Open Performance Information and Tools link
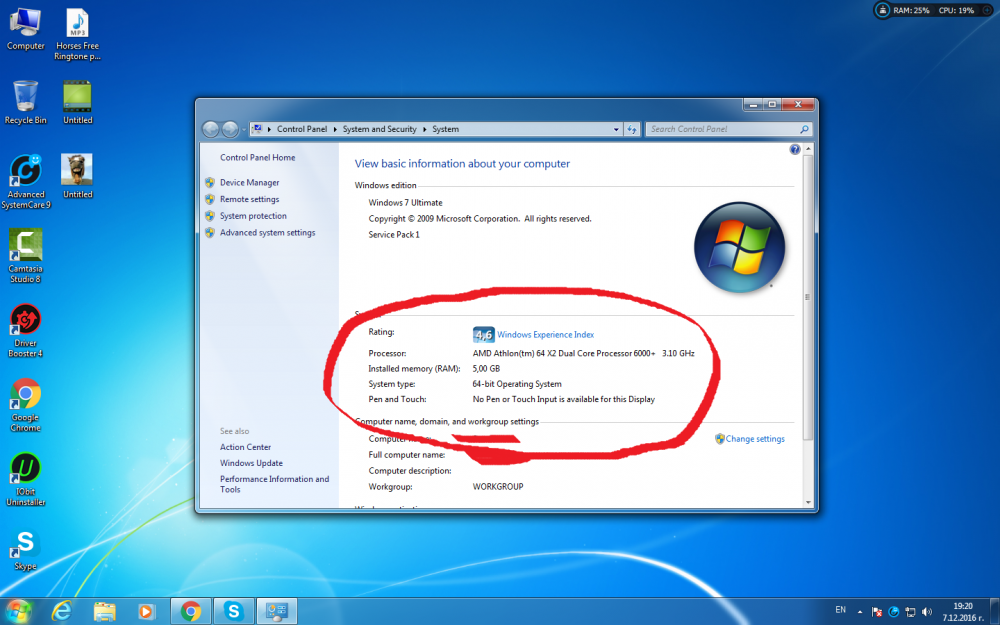The width and height of the screenshot is (1000, 625). (274, 484)
